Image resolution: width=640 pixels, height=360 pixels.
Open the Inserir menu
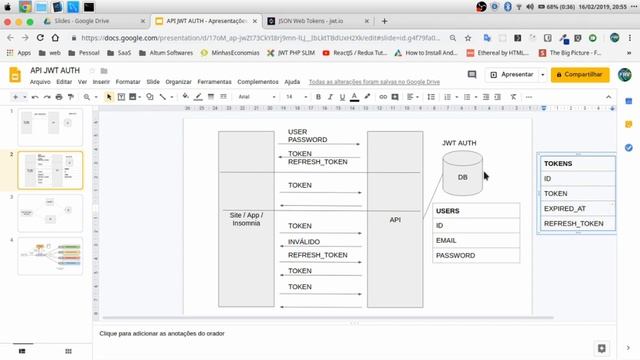click(101, 82)
